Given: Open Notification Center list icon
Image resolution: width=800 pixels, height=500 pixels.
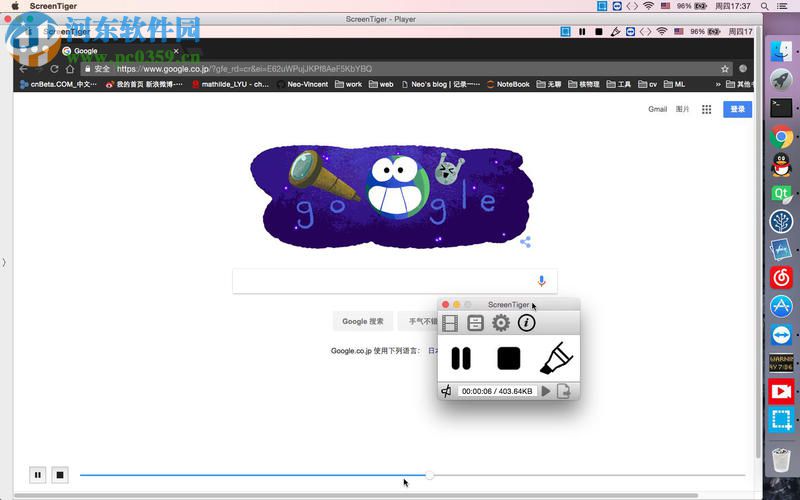Looking at the screenshot, I should click(782, 6).
